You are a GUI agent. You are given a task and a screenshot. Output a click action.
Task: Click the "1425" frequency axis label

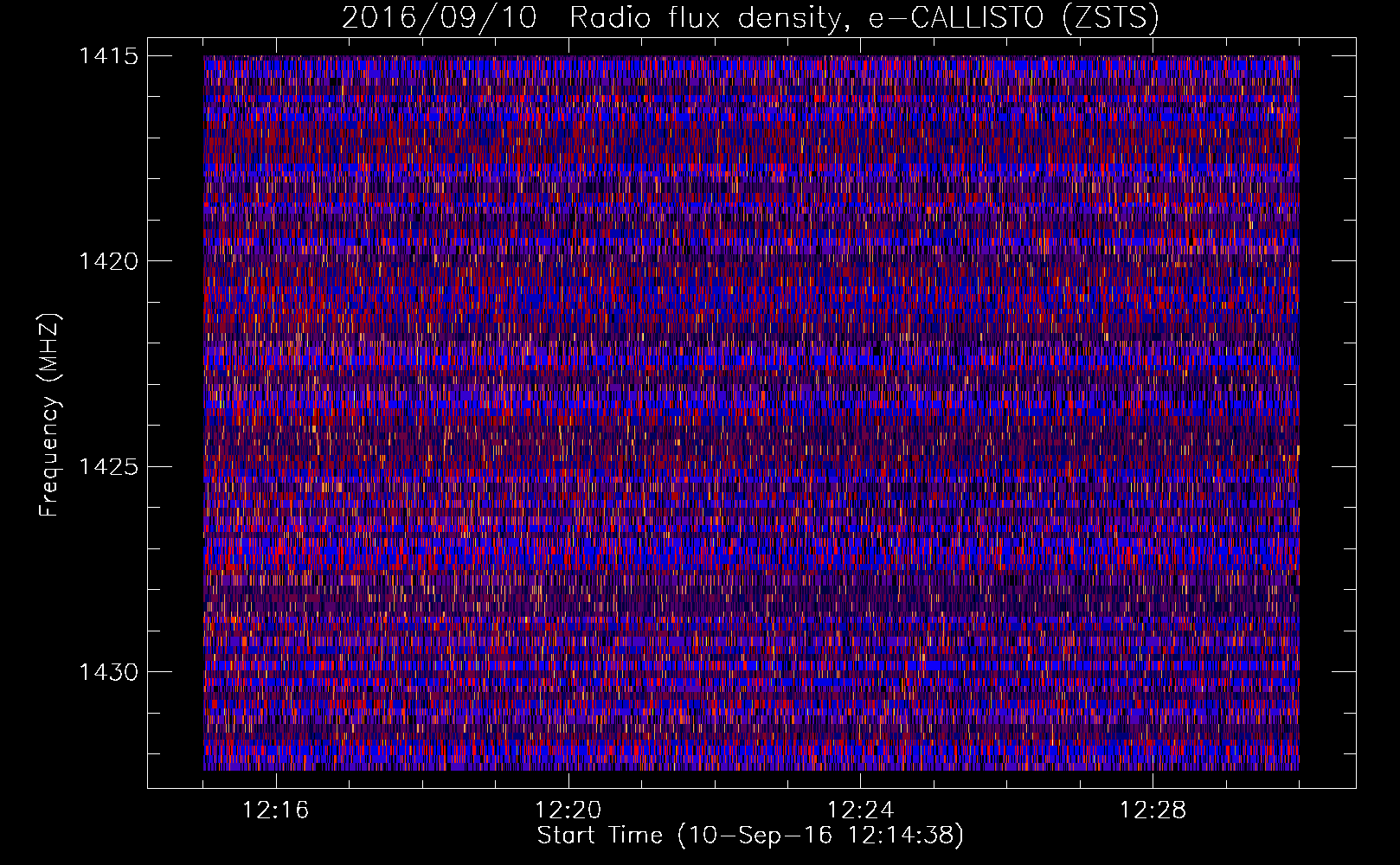[x=108, y=467]
